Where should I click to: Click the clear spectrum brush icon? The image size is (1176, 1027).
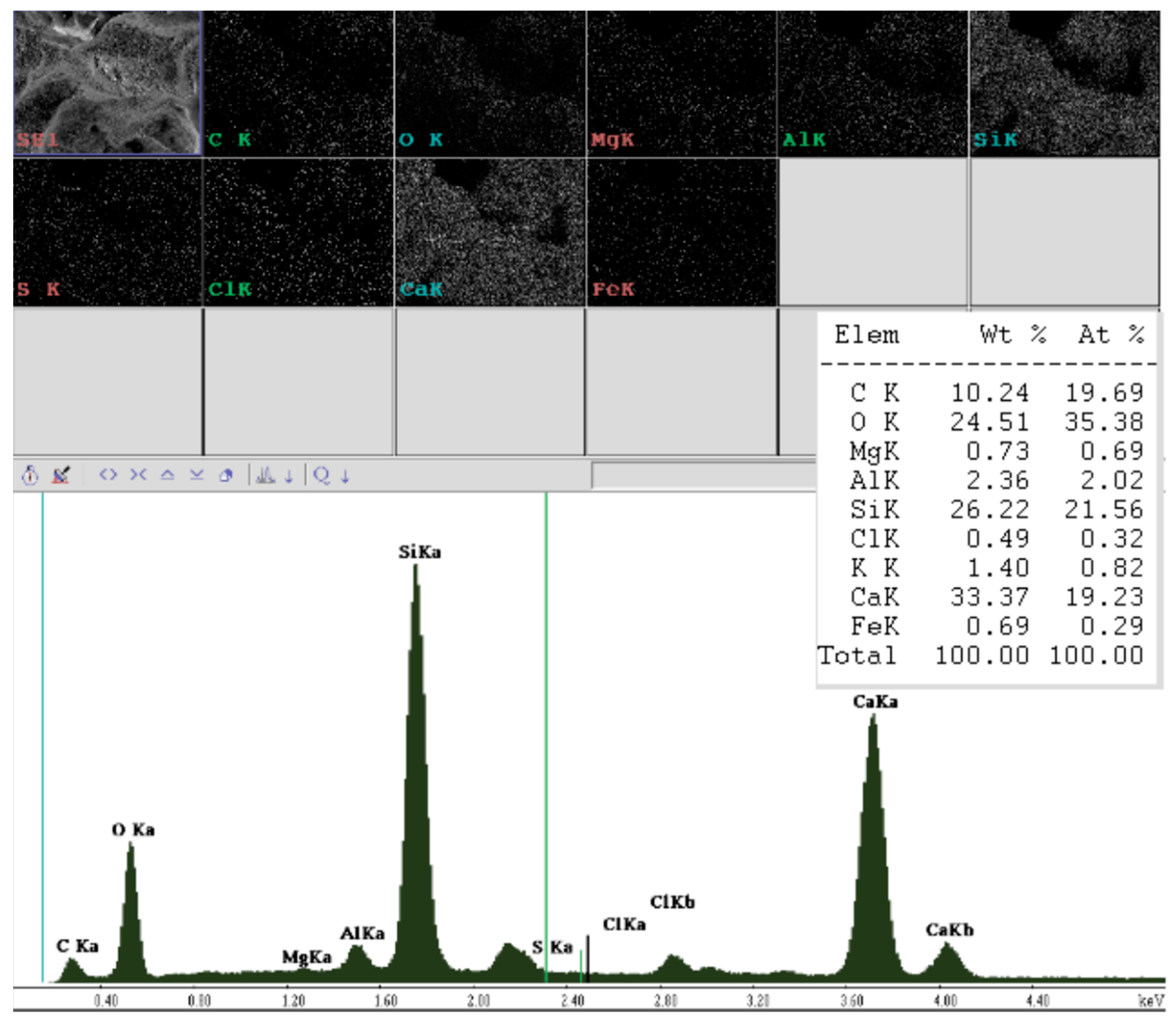pyautogui.click(x=61, y=475)
